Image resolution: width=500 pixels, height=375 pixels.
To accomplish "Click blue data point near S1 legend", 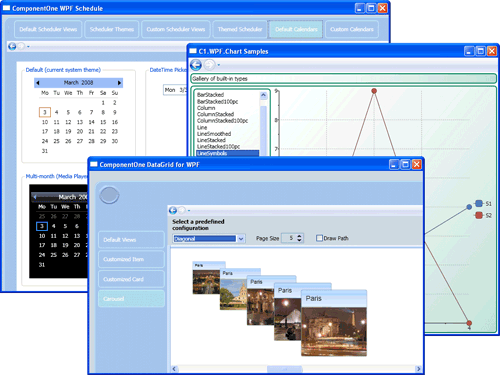I will point(469,207).
